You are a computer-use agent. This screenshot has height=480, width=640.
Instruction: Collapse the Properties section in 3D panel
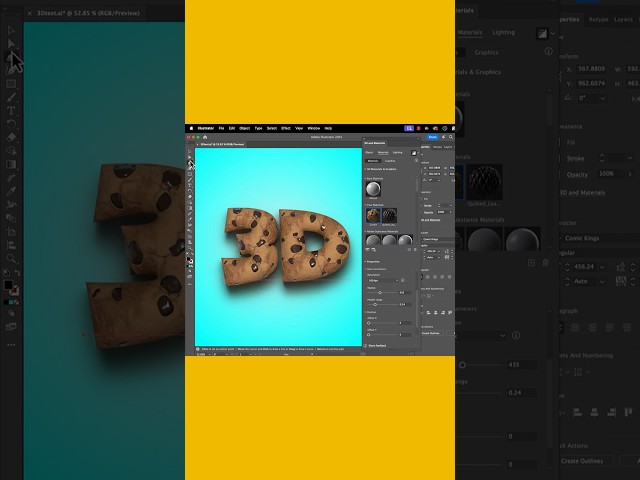pyautogui.click(x=365, y=262)
